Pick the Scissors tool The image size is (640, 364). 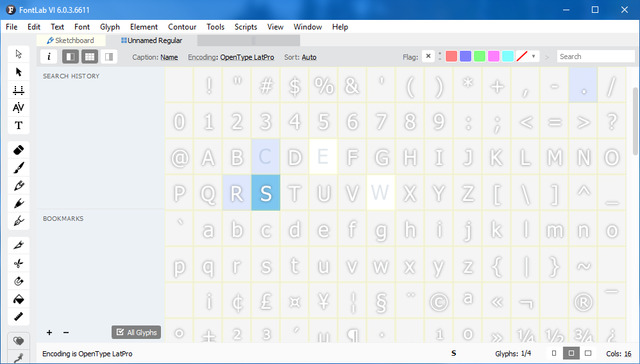pyautogui.click(x=18, y=263)
